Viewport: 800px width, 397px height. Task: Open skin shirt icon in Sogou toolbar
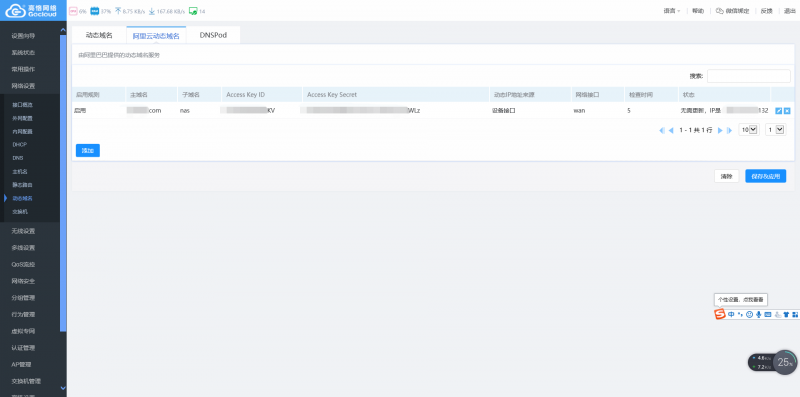[786, 314]
